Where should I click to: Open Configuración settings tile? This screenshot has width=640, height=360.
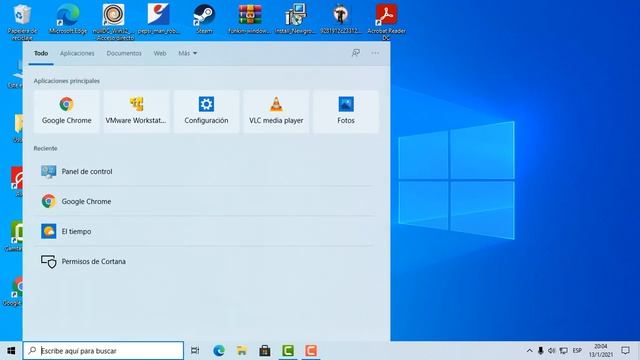[x=206, y=111]
